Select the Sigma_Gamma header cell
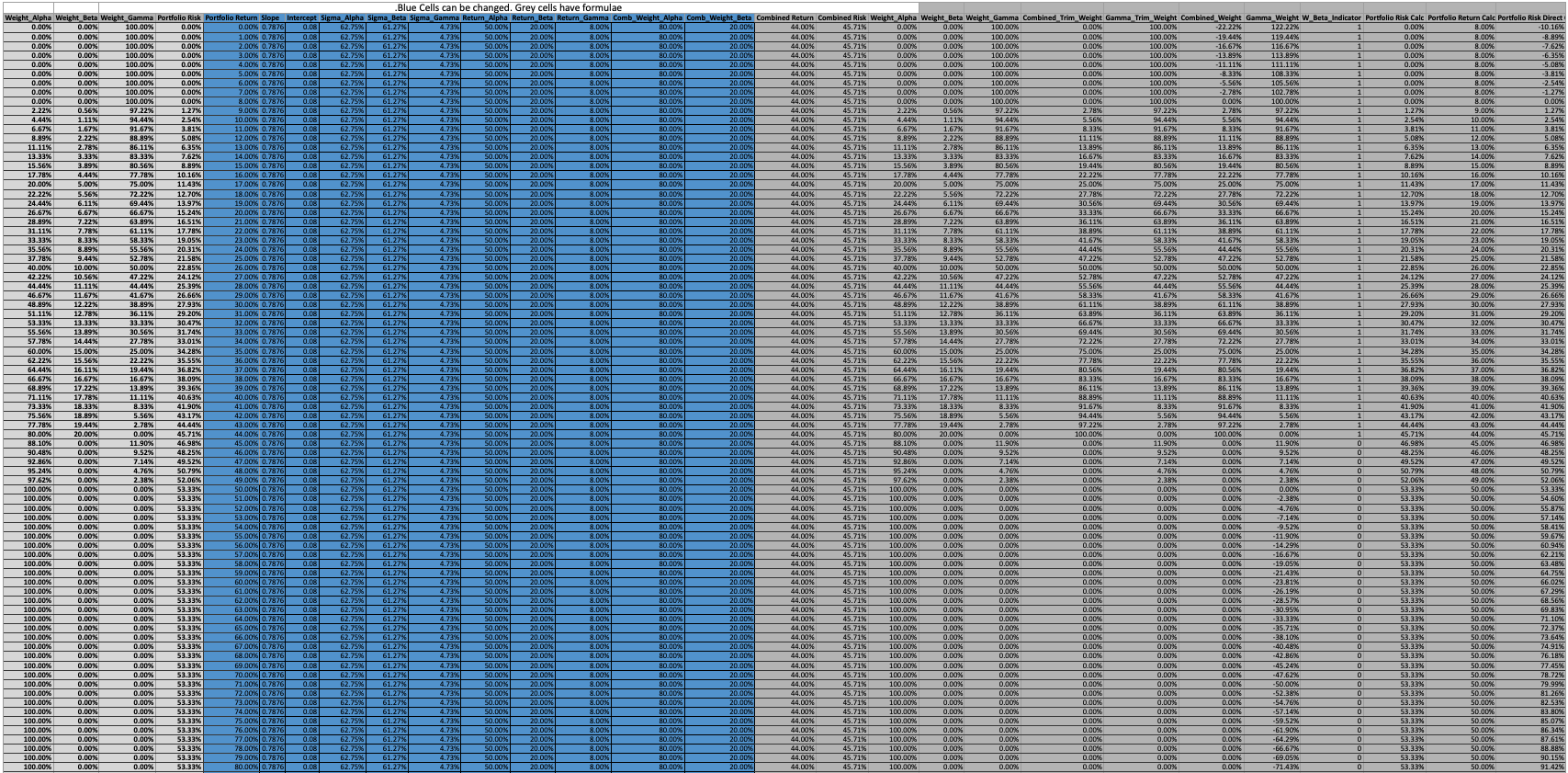 tap(434, 17)
